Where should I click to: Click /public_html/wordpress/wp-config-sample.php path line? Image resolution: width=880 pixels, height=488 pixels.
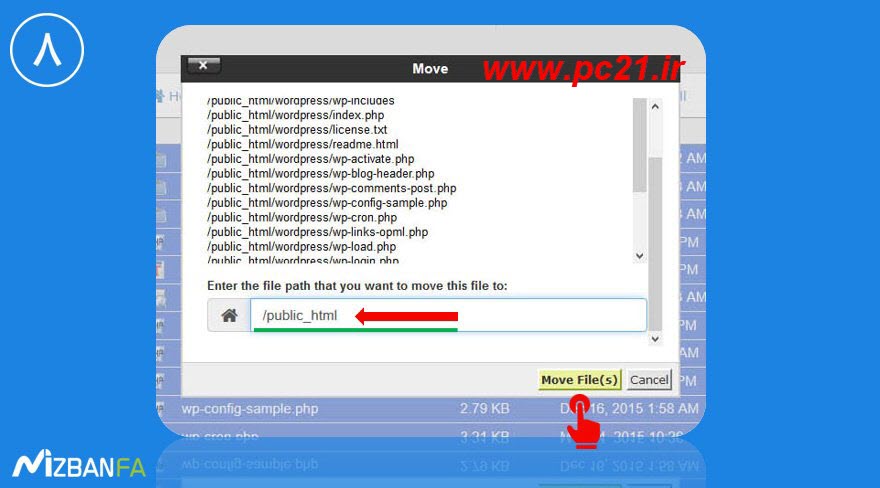[x=327, y=202]
